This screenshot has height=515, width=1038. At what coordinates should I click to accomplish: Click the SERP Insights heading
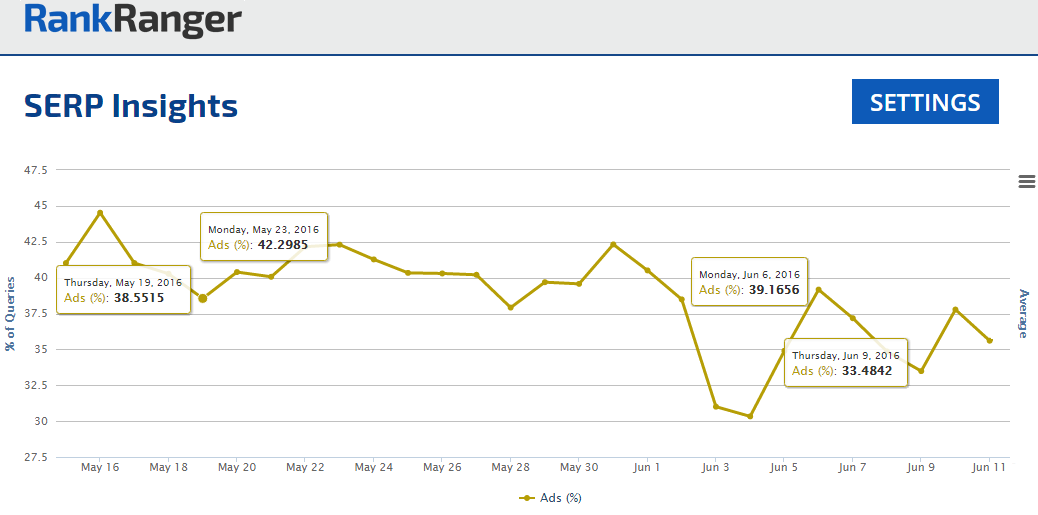click(x=131, y=105)
